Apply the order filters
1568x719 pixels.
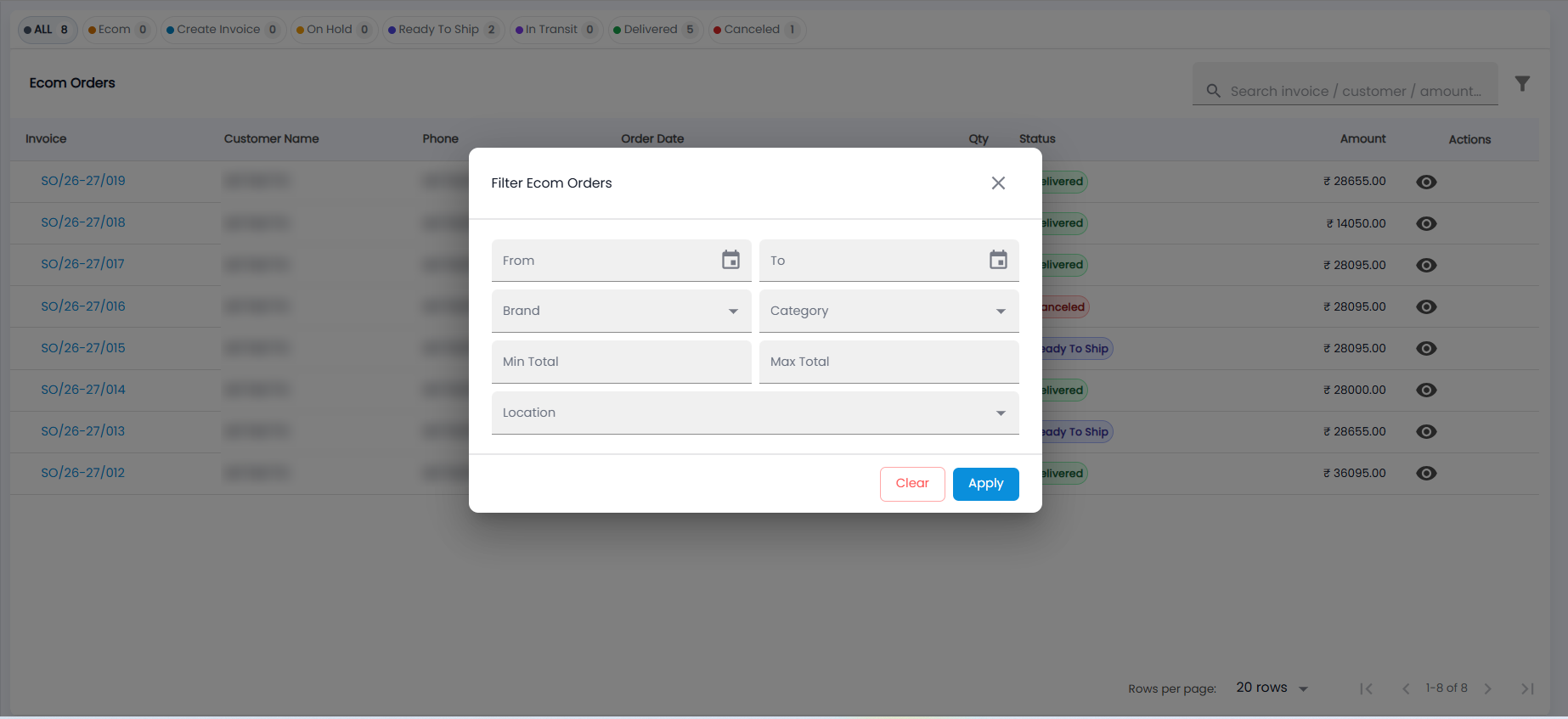click(x=985, y=484)
